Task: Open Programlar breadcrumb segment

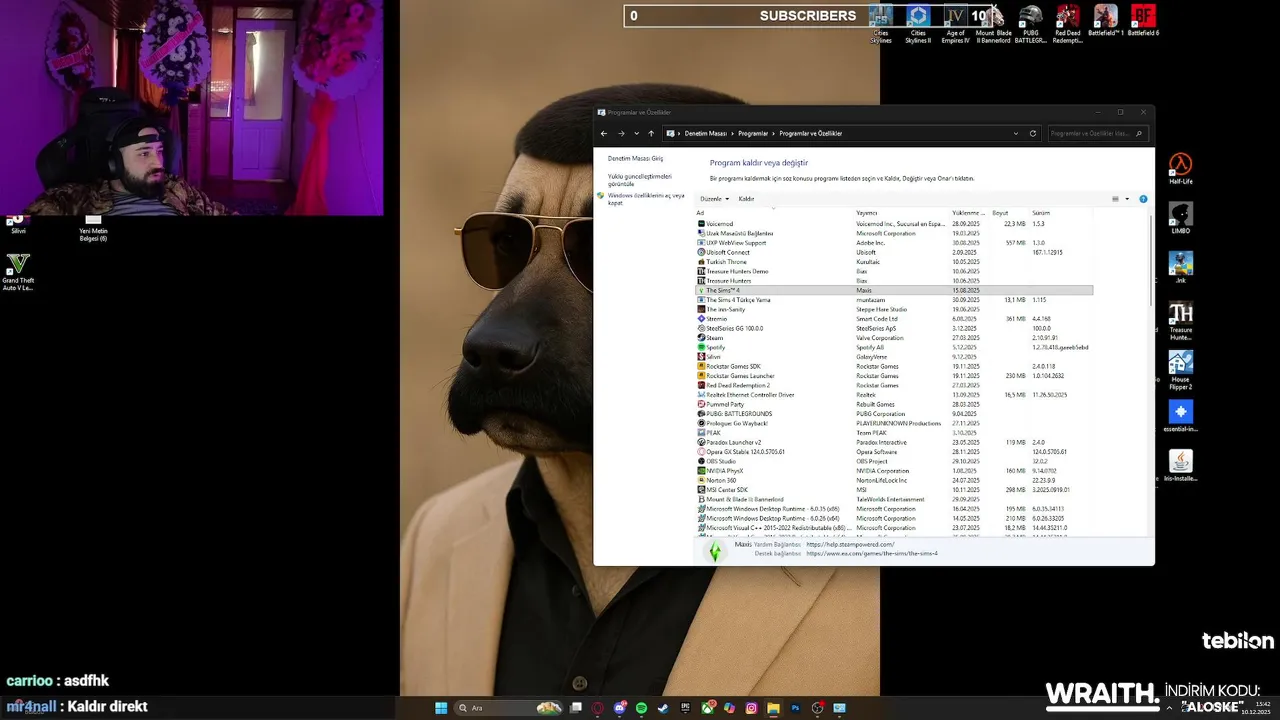Action: click(753, 133)
